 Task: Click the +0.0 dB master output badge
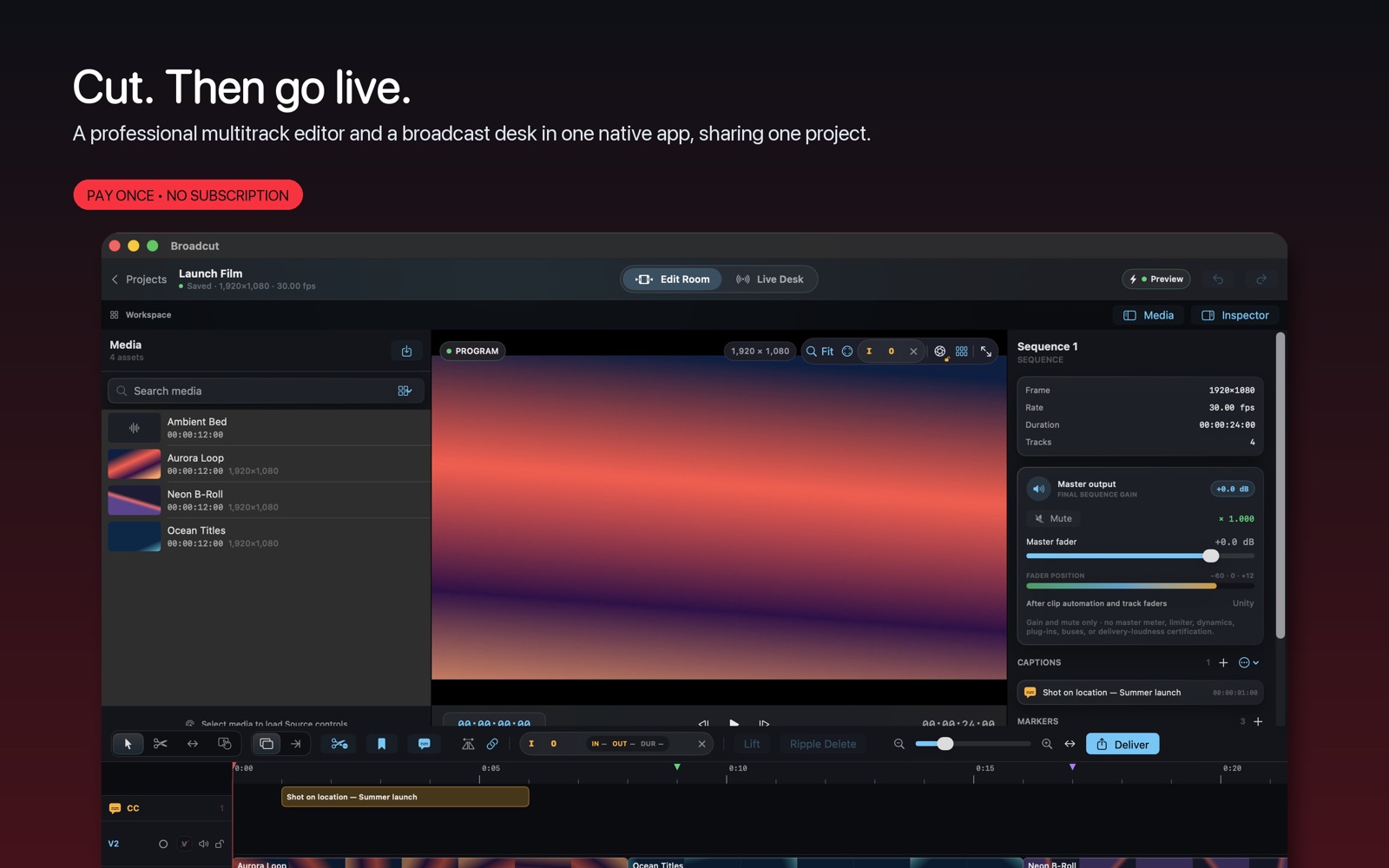pos(1233,490)
